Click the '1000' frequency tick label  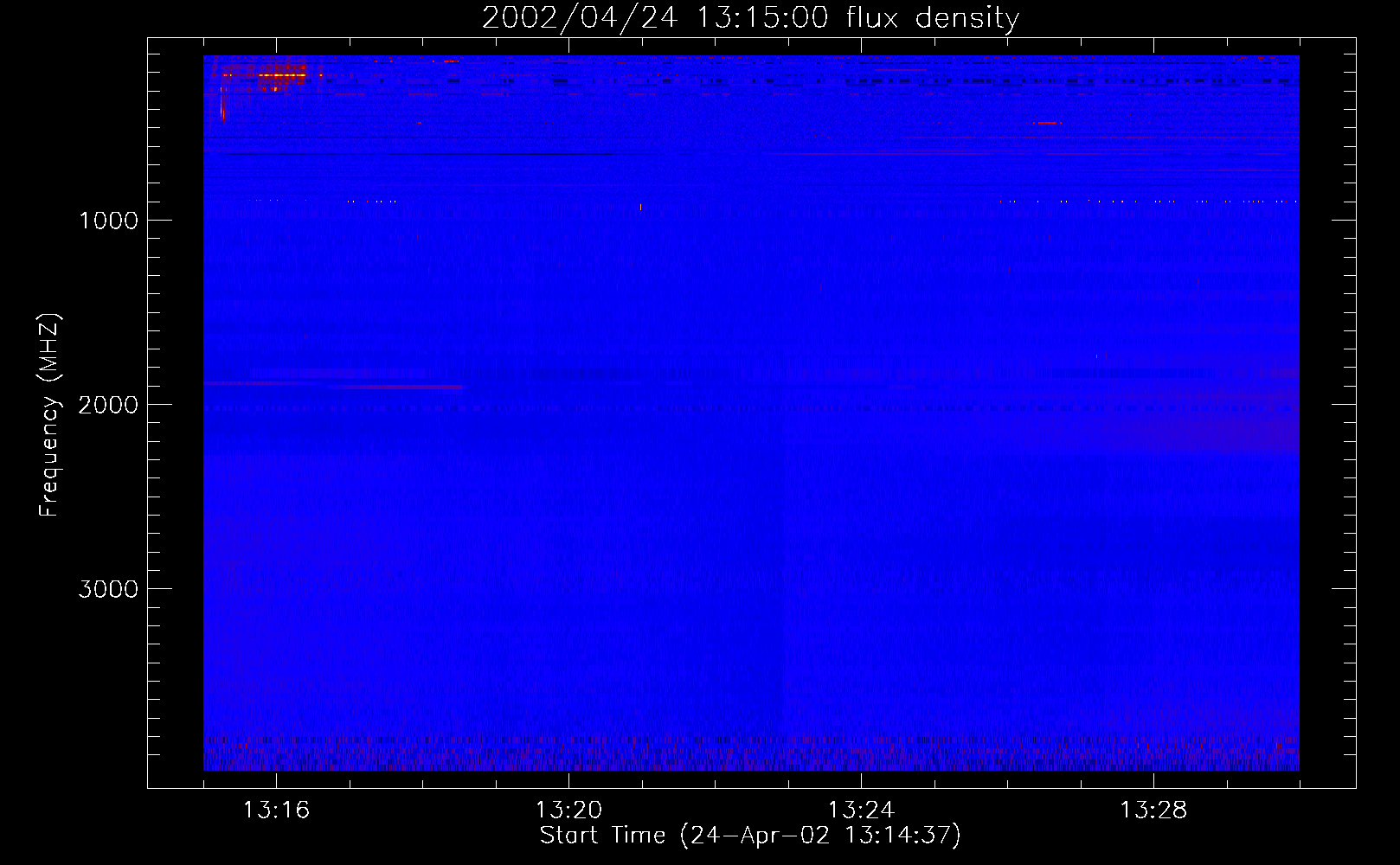click(x=108, y=221)
